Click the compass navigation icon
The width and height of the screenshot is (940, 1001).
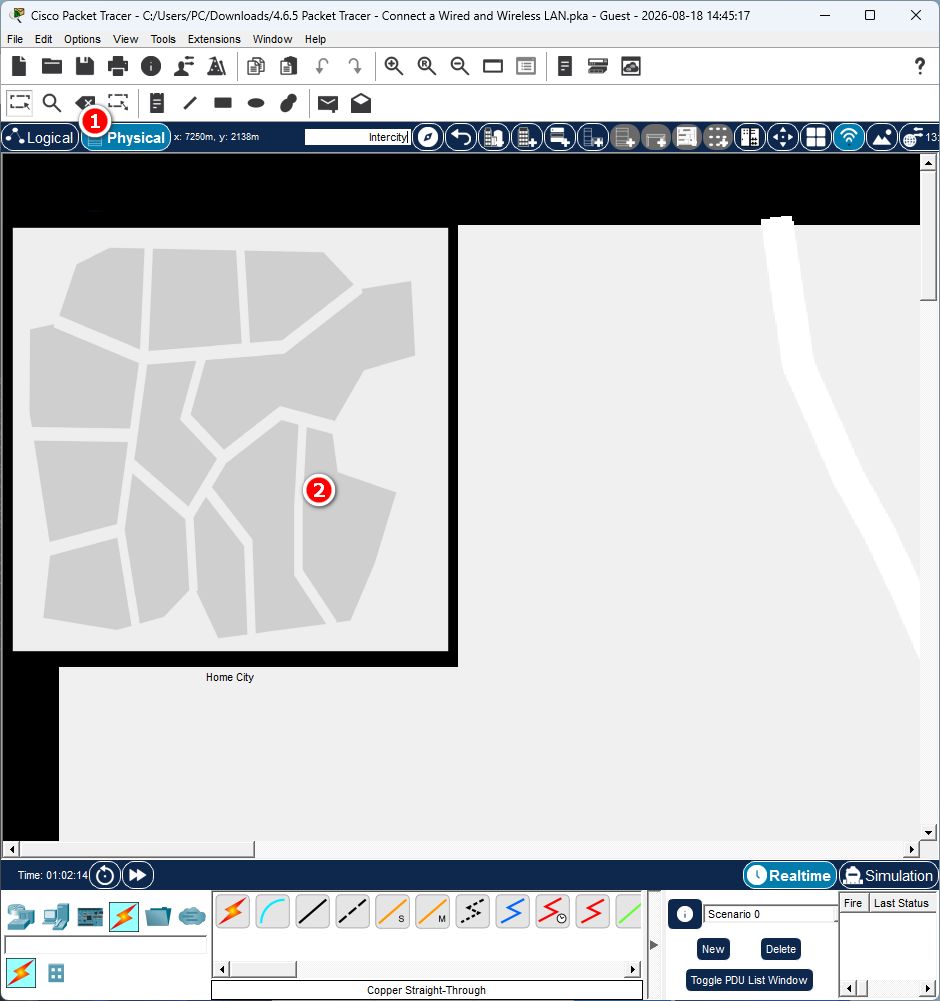428,137
